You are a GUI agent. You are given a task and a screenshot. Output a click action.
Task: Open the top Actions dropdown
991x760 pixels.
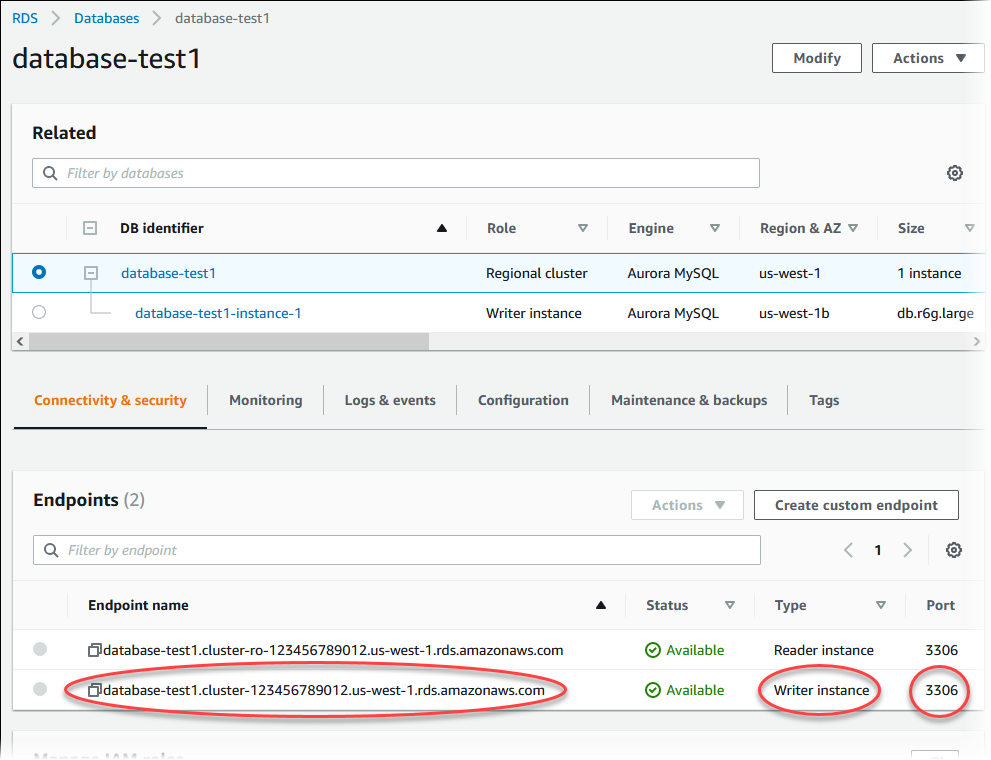tap(927, 58)
